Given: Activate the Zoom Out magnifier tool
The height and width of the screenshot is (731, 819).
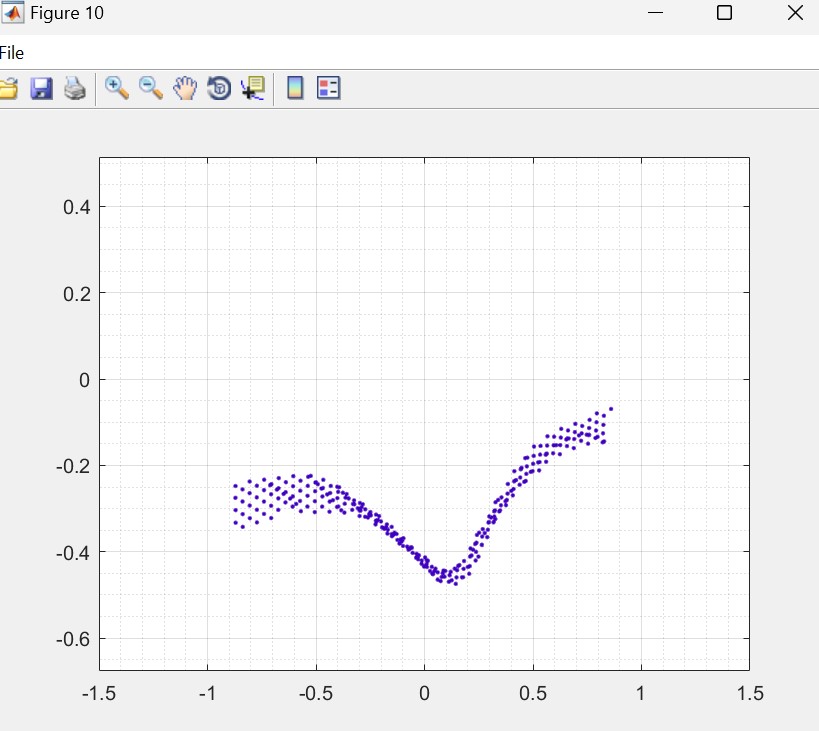Looking at the screenshot, I should tap(151, 88).
